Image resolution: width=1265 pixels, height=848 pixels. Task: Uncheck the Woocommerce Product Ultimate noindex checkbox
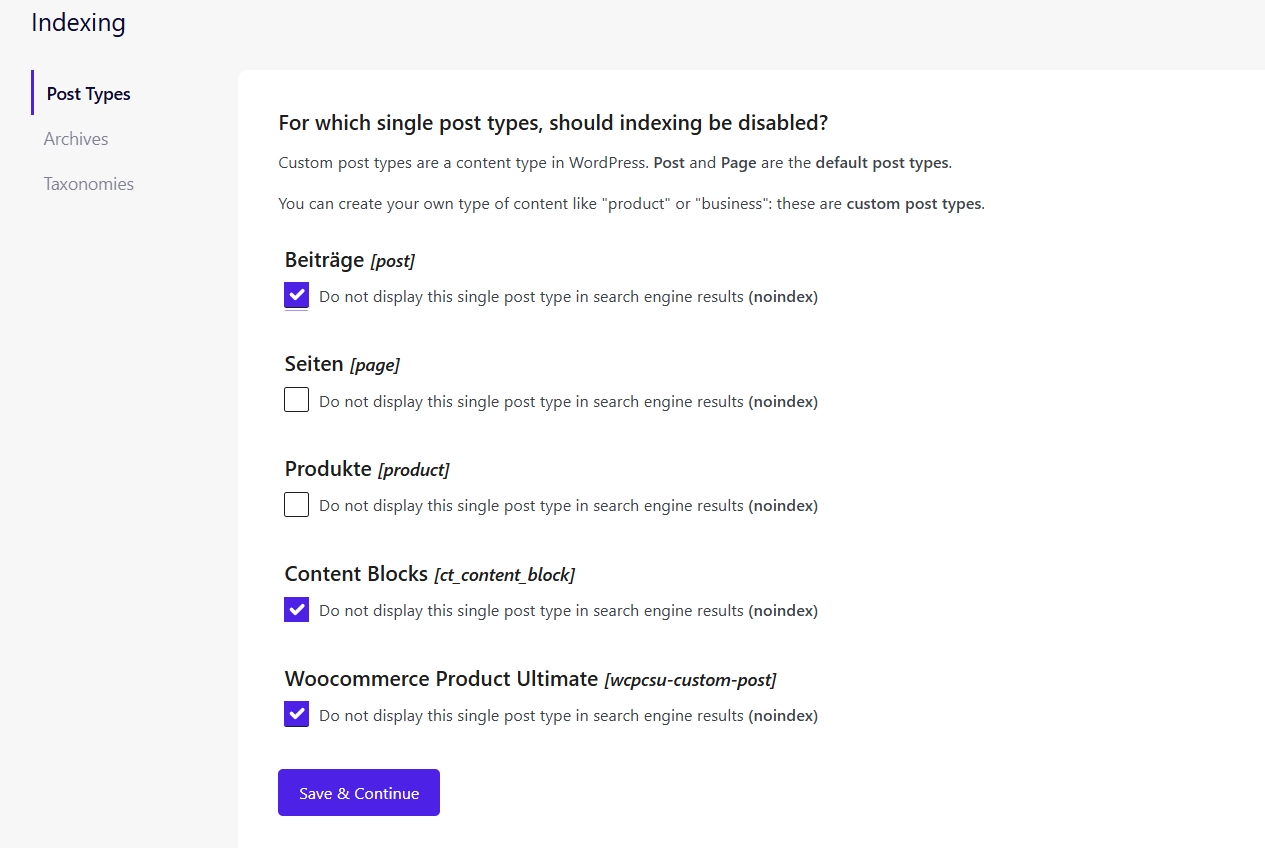pyautogui.click(x=296, y=714)
